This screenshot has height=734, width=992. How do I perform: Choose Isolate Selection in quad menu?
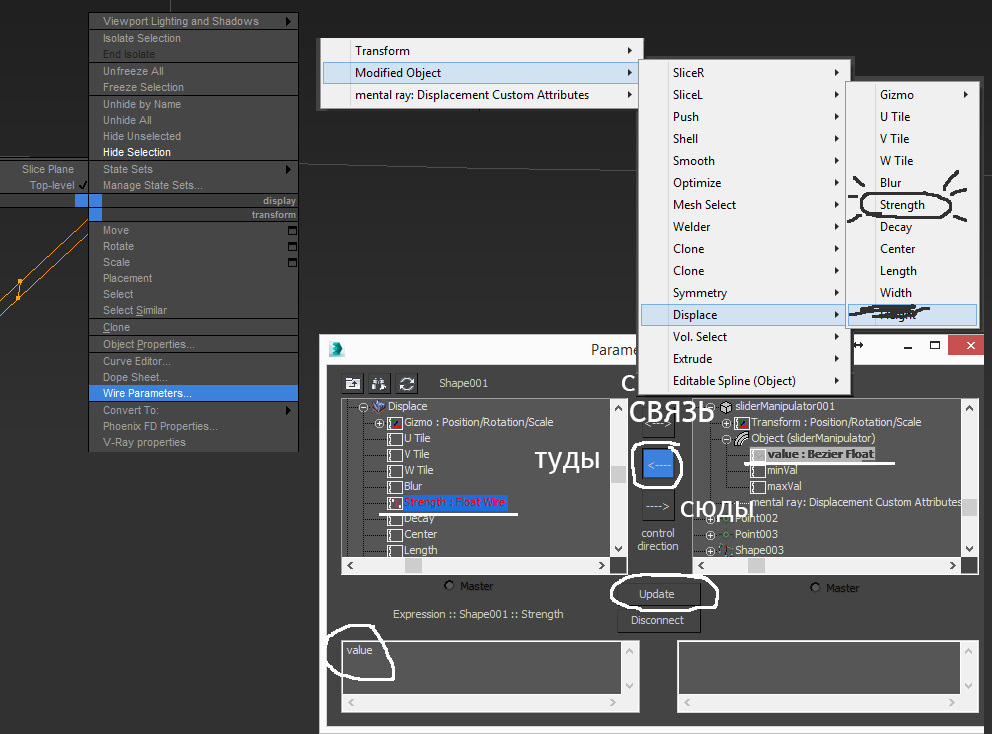tap(193, 38)
